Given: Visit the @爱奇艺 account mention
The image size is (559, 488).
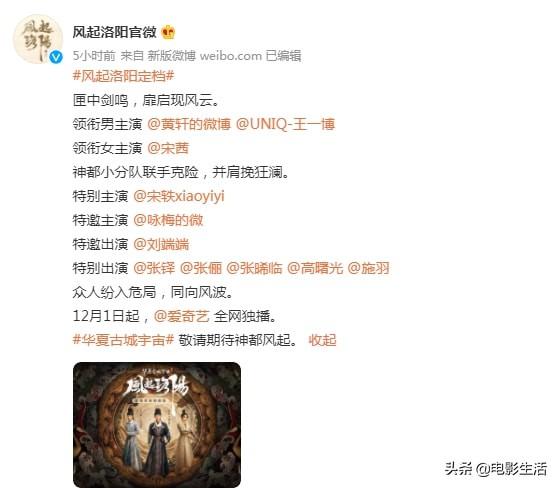Looking at the screenshot, I should pyautogui.click(x=181, y=316).
